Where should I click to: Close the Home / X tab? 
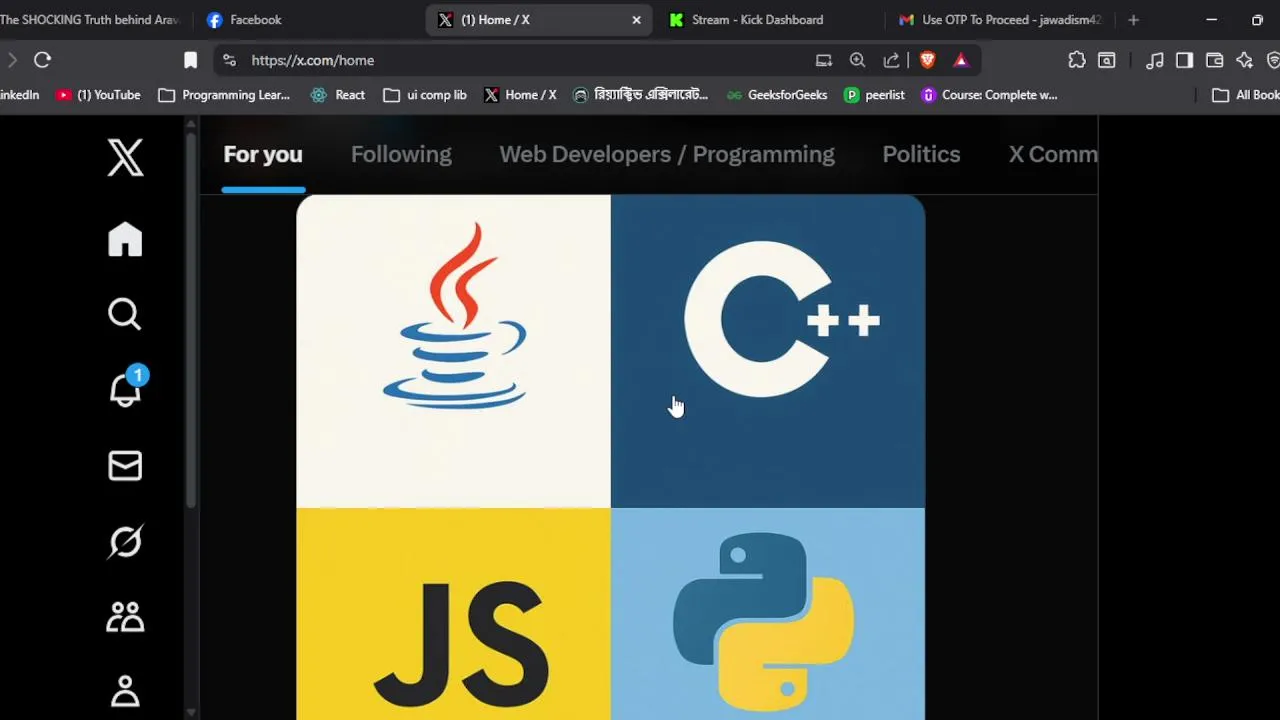pos(636,20)
